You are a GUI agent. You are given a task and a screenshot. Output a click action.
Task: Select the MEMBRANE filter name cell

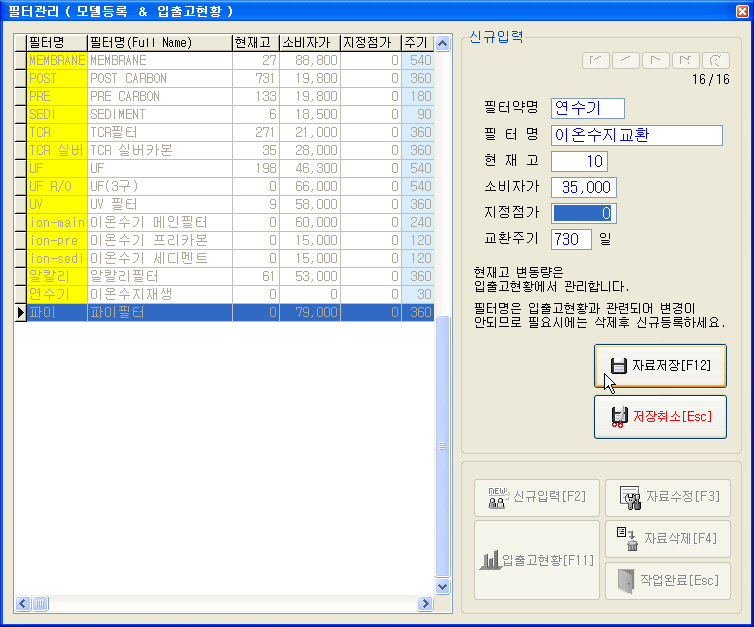click(x=57, y=61)
